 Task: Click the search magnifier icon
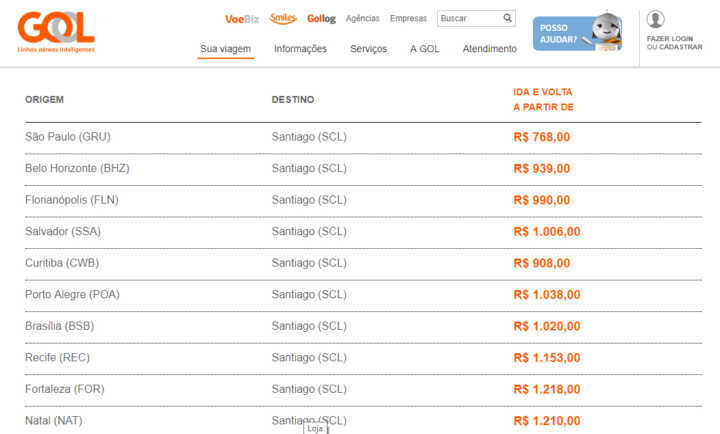(508, 18)
